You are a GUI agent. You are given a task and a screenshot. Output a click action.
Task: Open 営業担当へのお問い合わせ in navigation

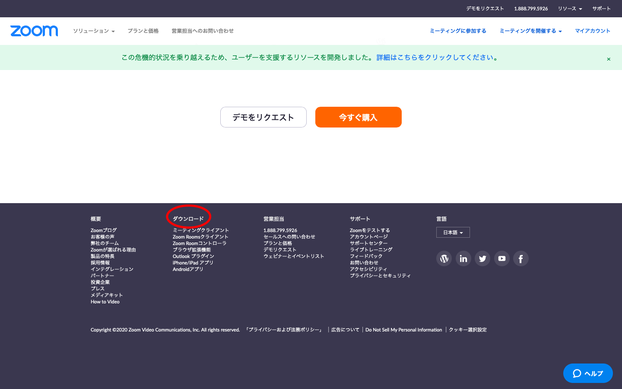pos(202,31)
